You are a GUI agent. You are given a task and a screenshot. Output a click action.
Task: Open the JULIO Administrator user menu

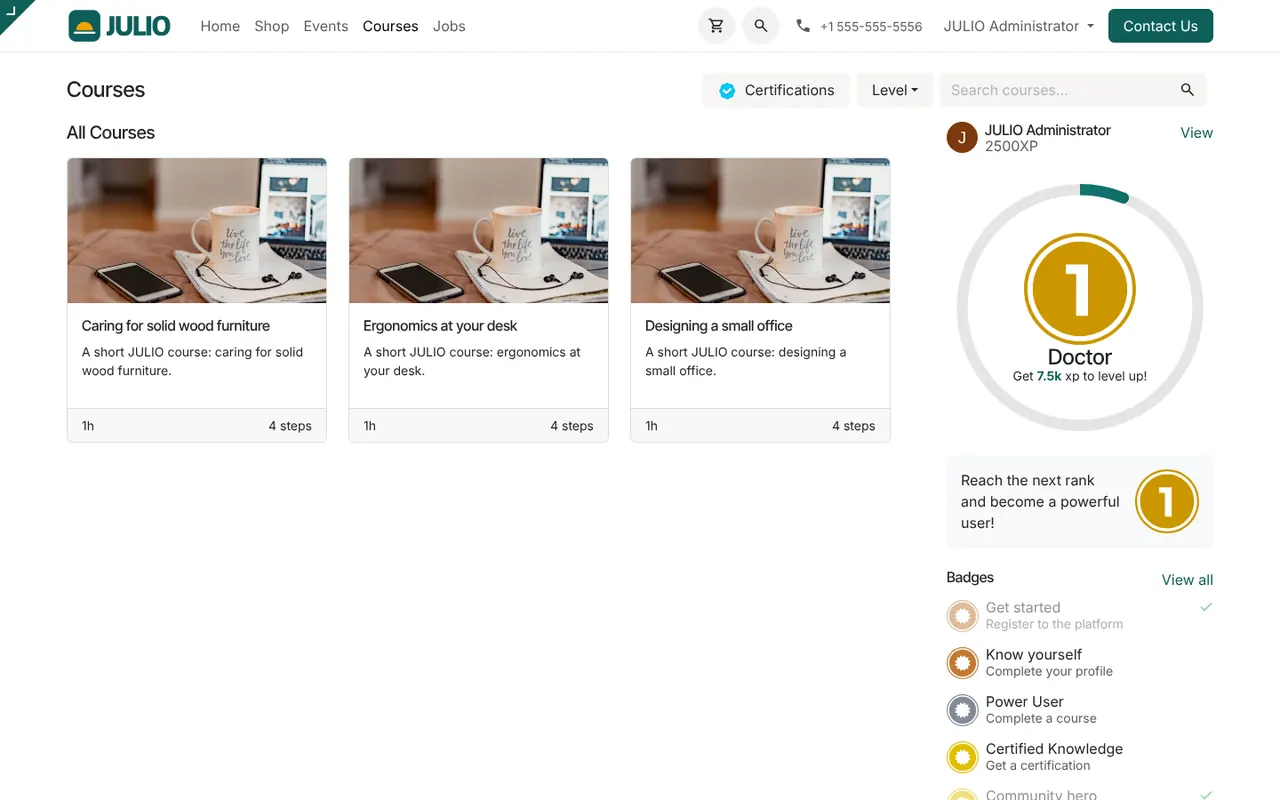click(1018, 26)
